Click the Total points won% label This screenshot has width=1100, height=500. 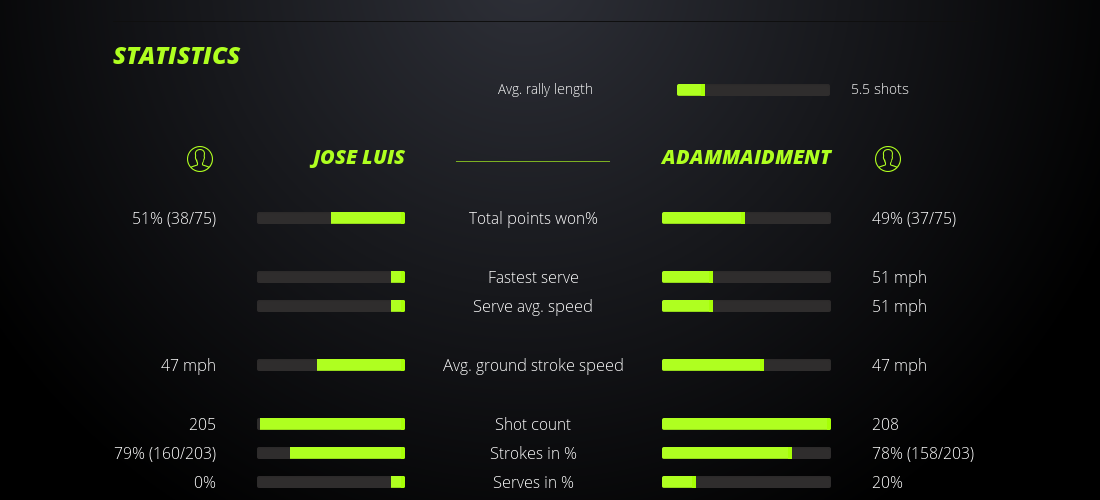click(533, 218)
